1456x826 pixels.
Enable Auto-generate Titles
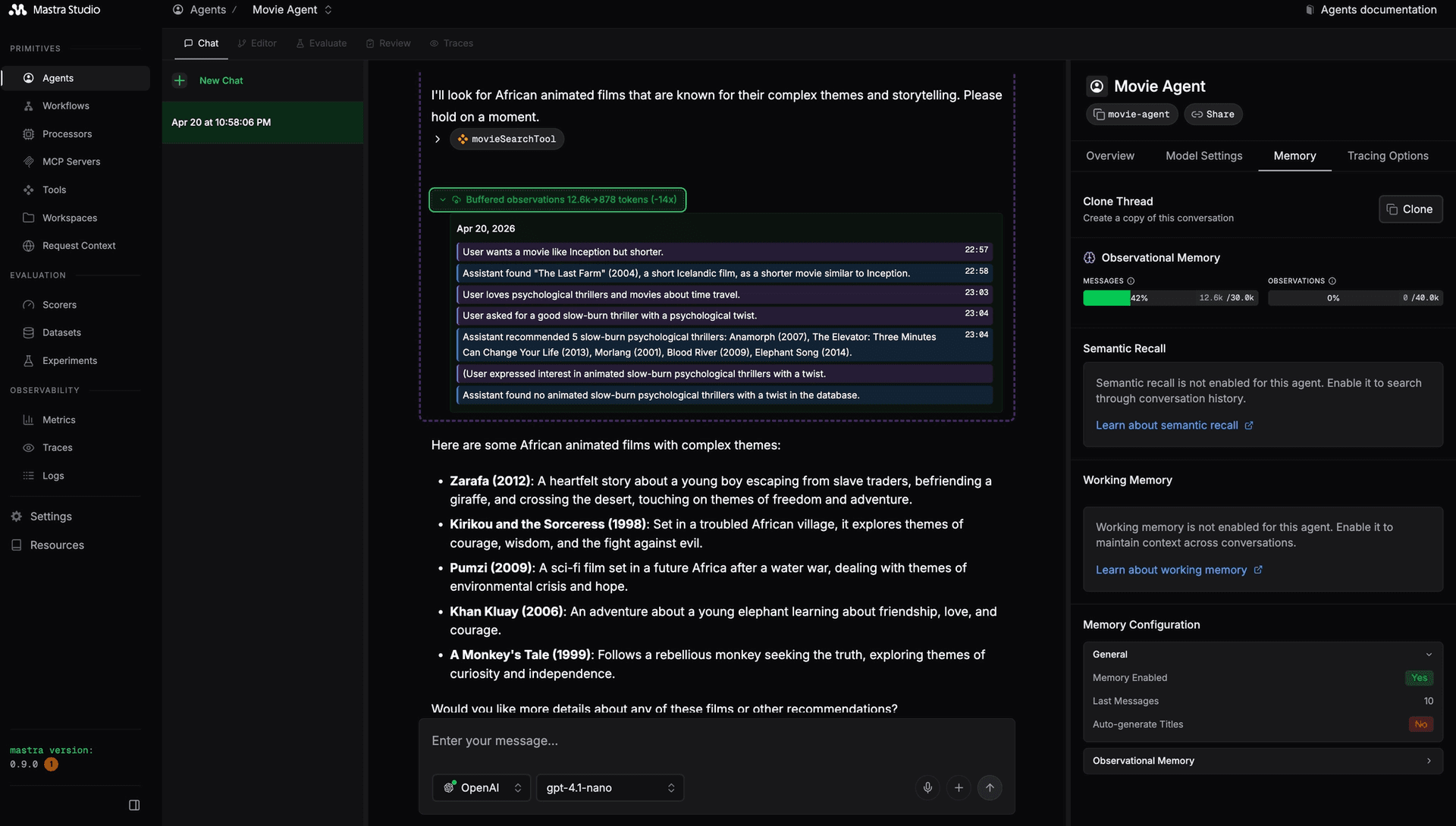[x=1419, y=724]
